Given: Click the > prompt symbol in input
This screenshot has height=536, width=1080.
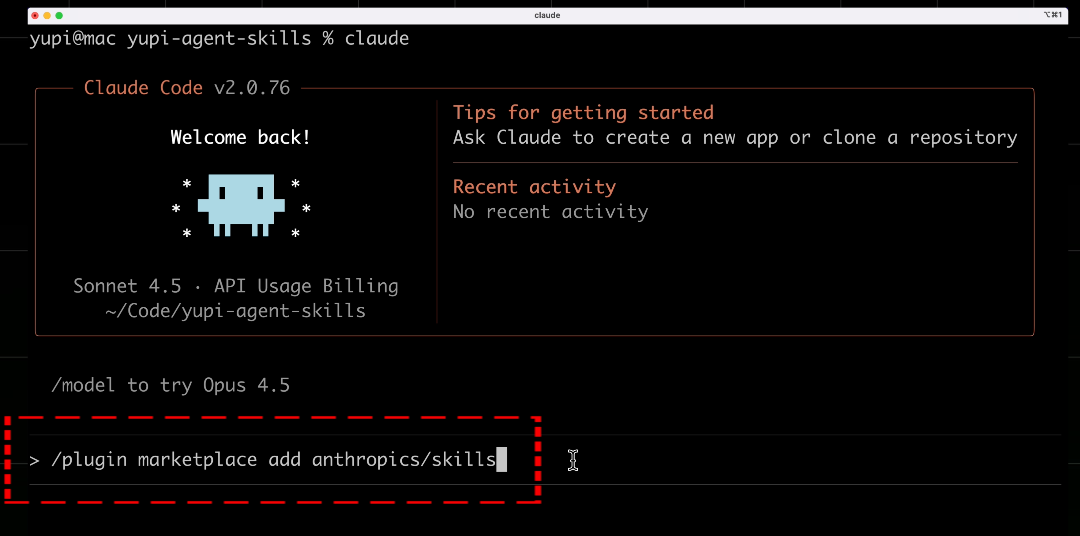Looking at the screenshot, I should click(x=34, y=460).
